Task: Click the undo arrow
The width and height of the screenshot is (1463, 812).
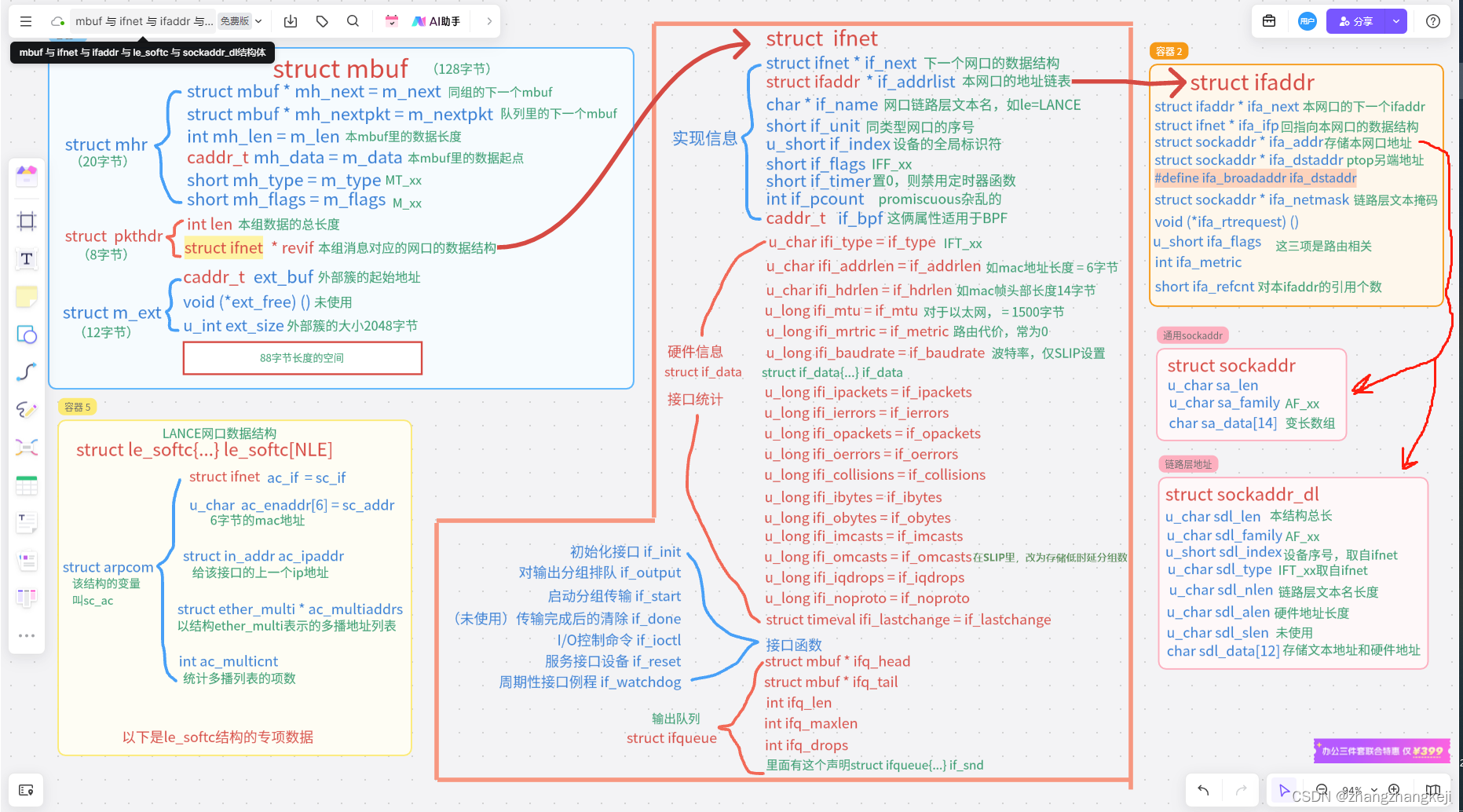Action: point(1203,790)
